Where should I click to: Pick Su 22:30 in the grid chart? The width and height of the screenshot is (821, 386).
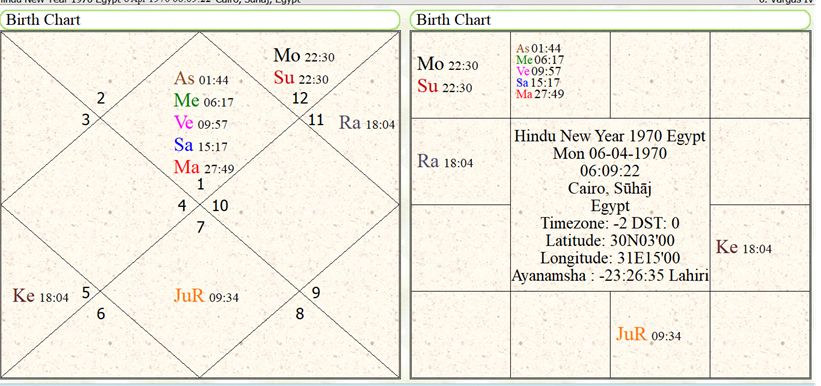coord(445,85)
